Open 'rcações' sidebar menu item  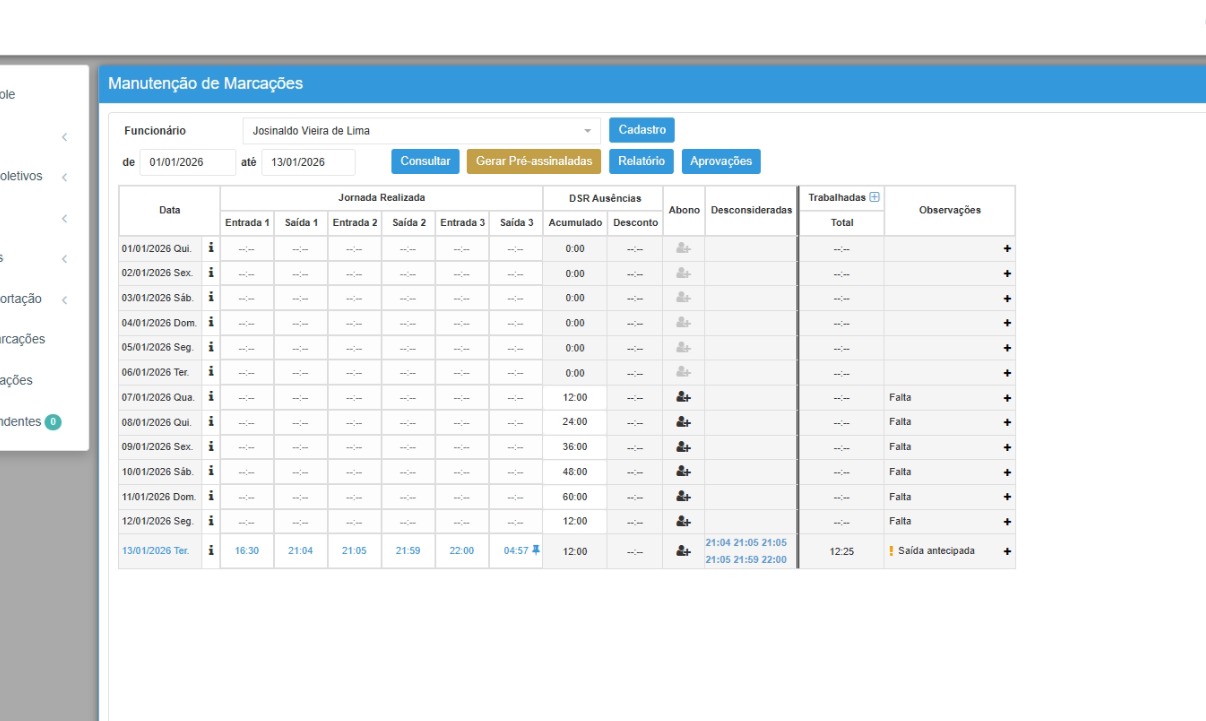(22, 339)
